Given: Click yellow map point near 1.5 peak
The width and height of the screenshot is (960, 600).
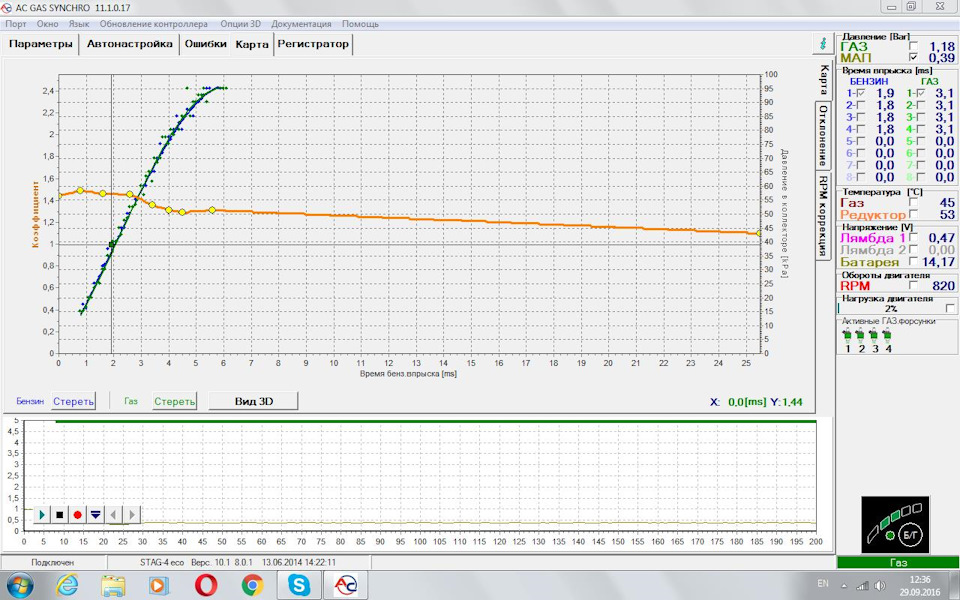Looking at the screenshot, I should [80, 190].
